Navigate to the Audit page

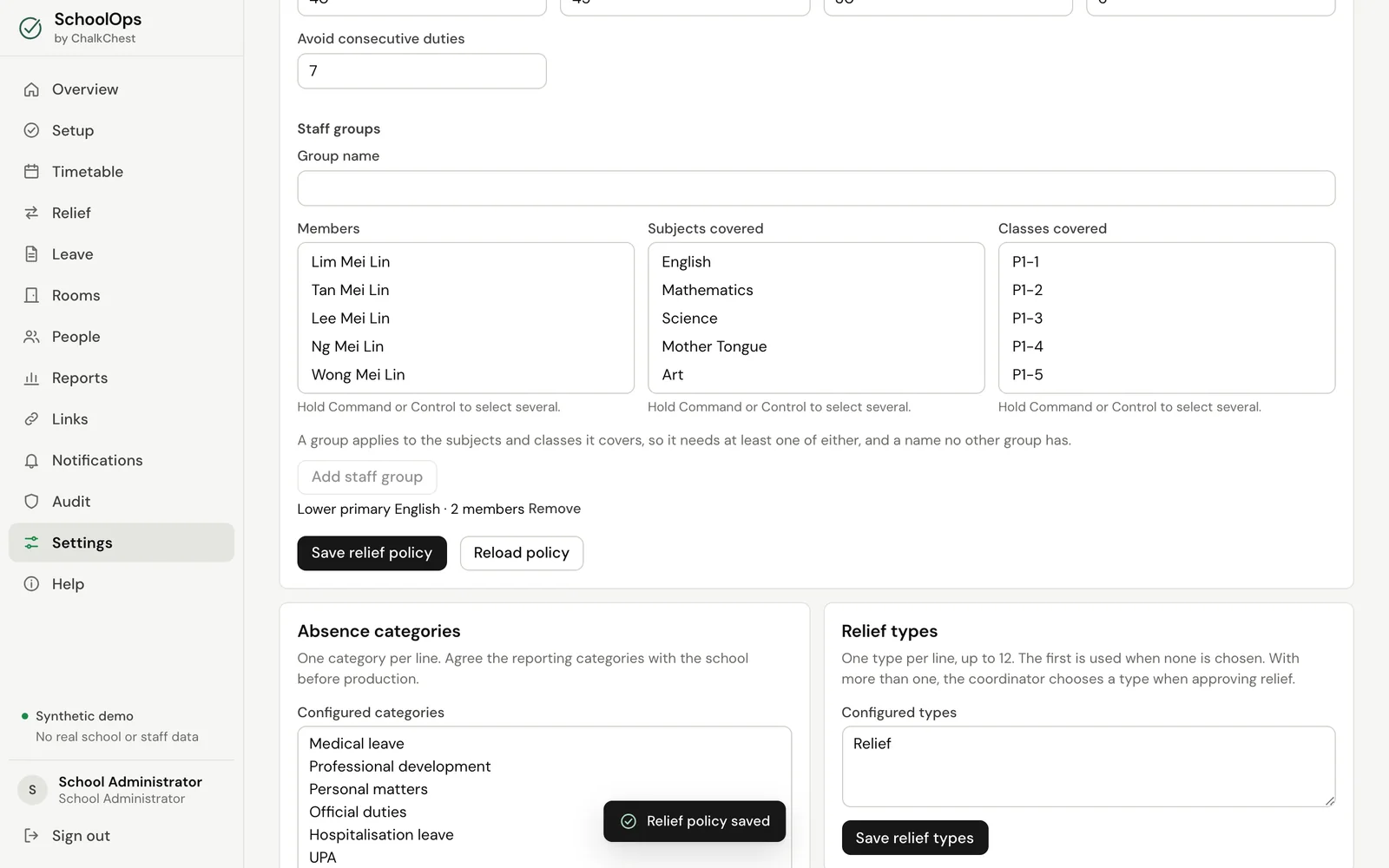(122, 502)
